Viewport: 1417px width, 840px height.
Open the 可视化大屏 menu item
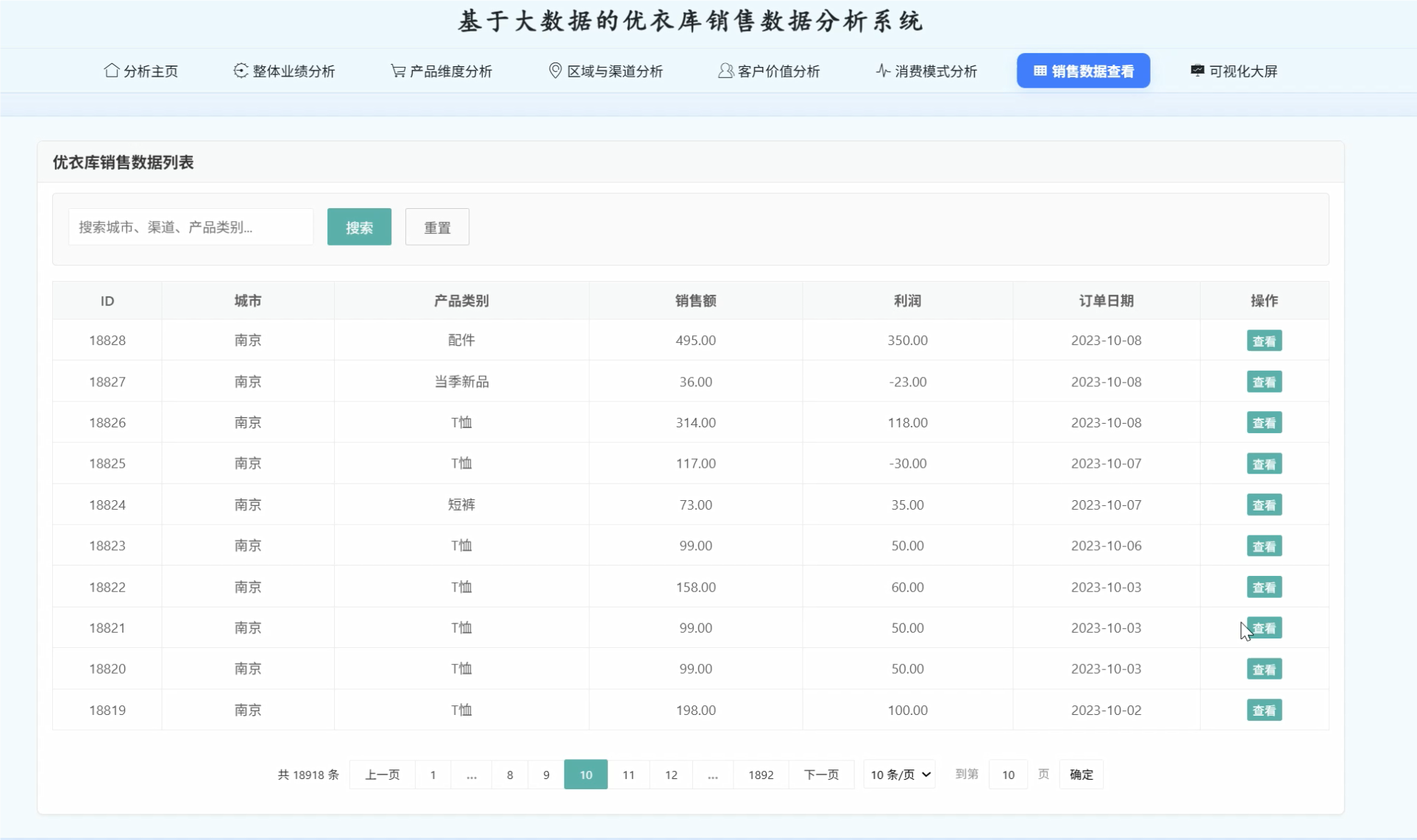pos(1235,71)
